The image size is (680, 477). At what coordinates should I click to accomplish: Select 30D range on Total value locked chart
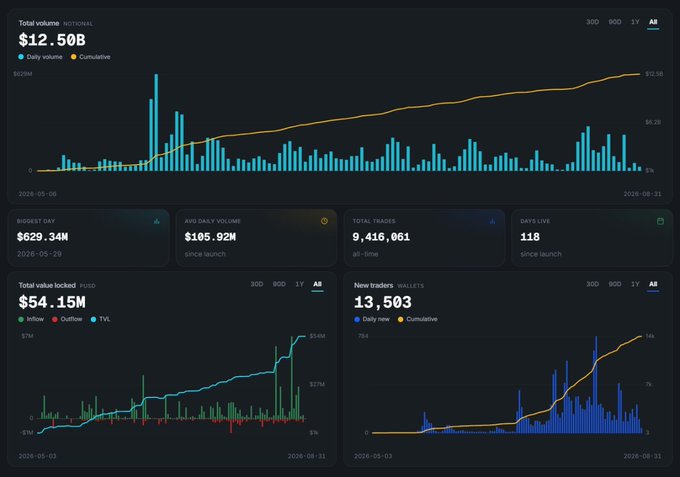click(x=257, y=284)
